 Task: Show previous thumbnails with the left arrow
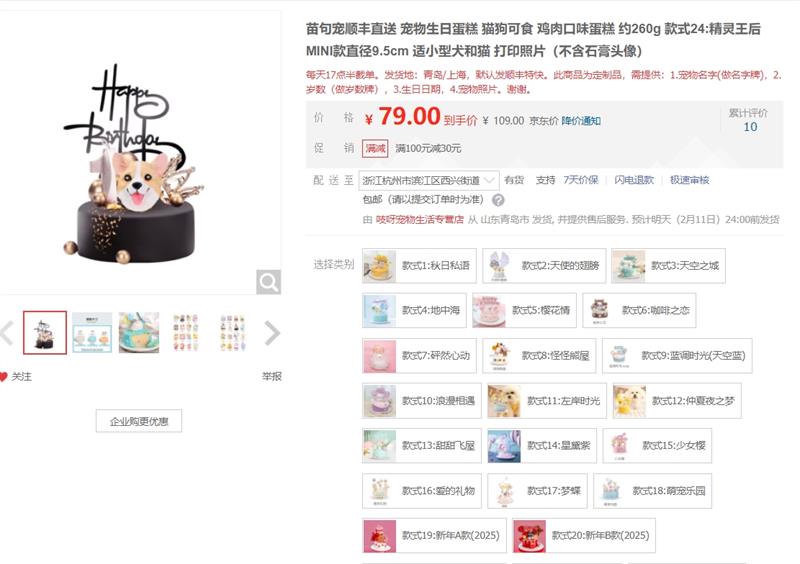[6, 333]
